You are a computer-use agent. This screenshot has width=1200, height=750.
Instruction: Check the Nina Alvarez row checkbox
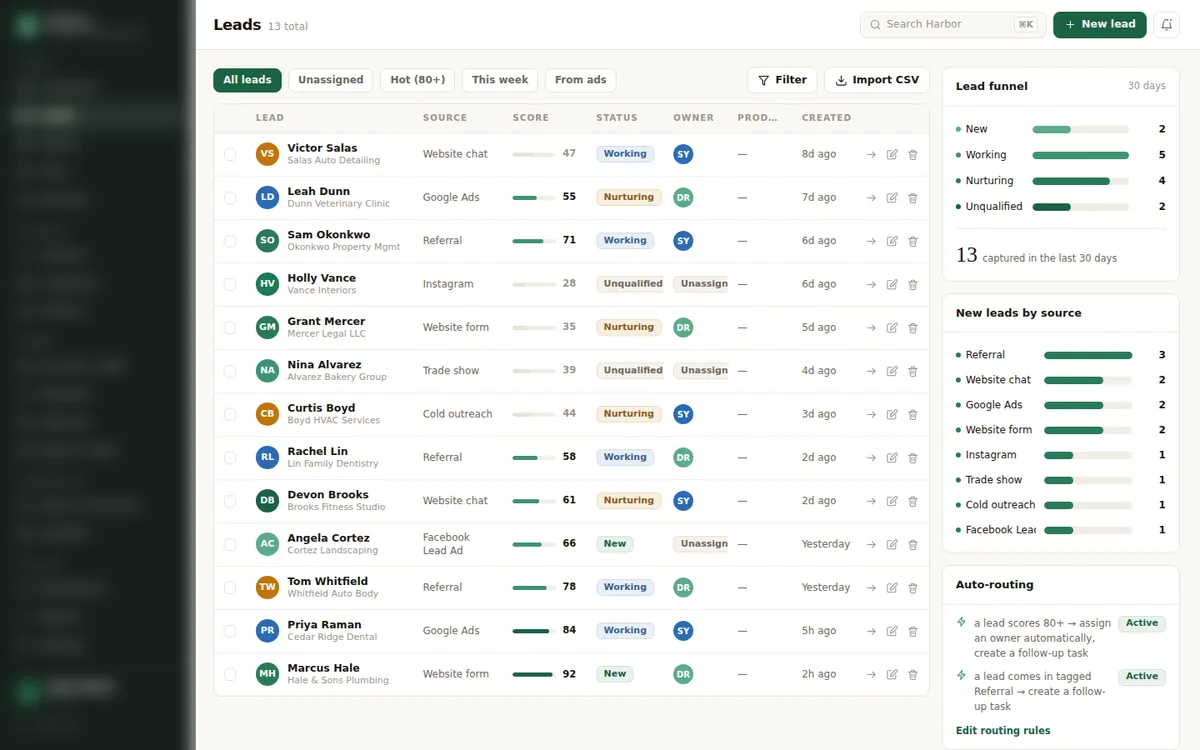[230, 371]
